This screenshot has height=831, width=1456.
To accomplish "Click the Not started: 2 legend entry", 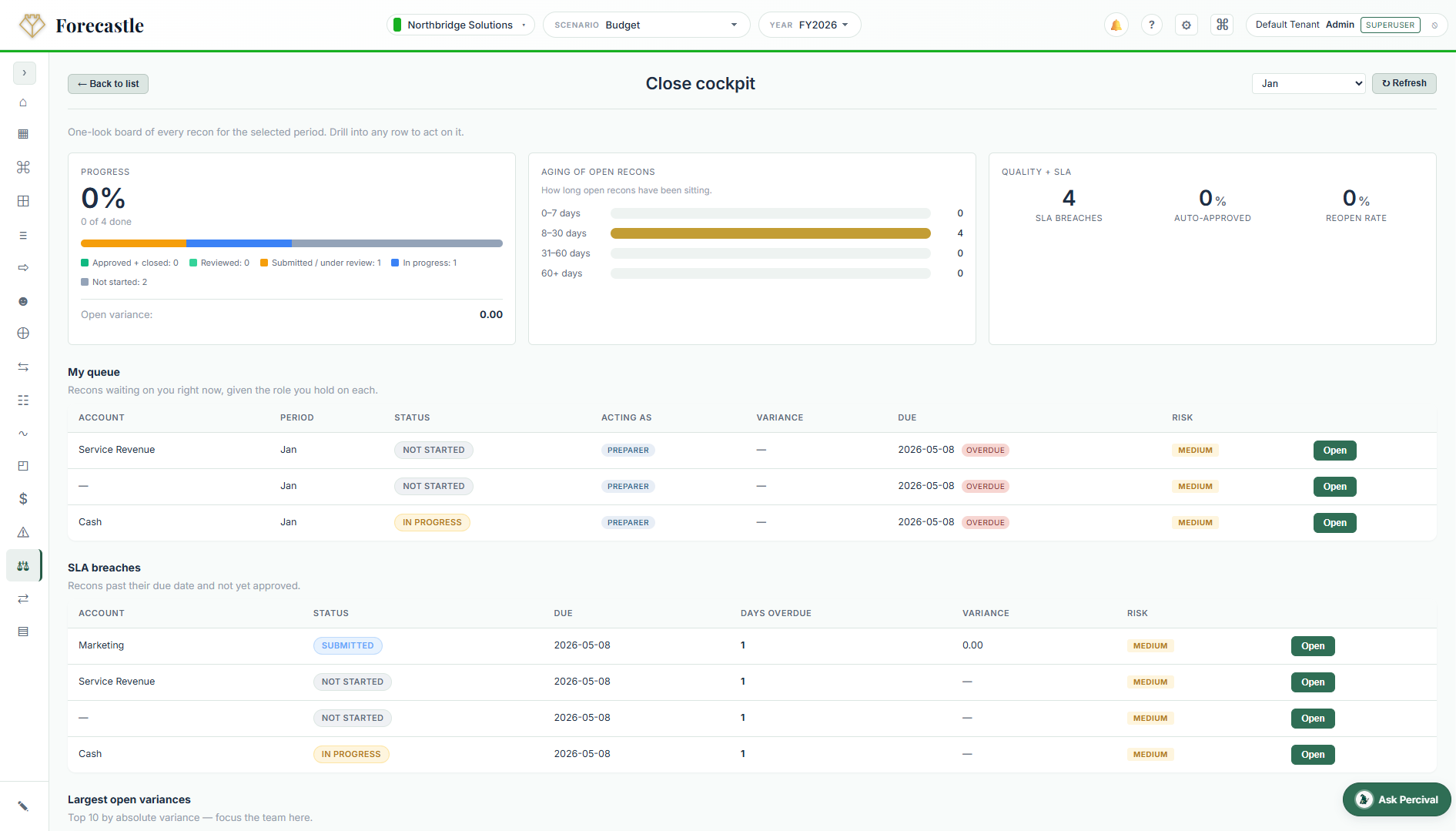I will [x=114, y=283].
